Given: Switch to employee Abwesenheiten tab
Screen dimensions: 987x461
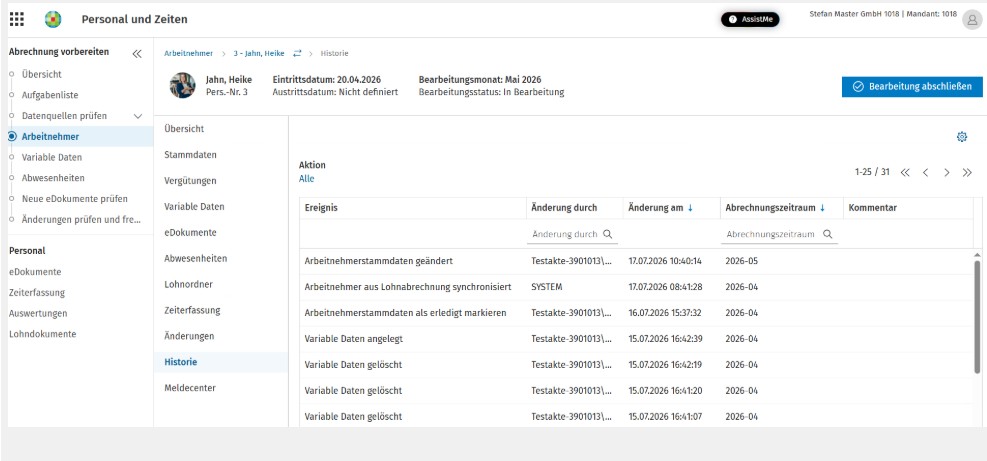Looking at the screenshot, I should 196,258.
